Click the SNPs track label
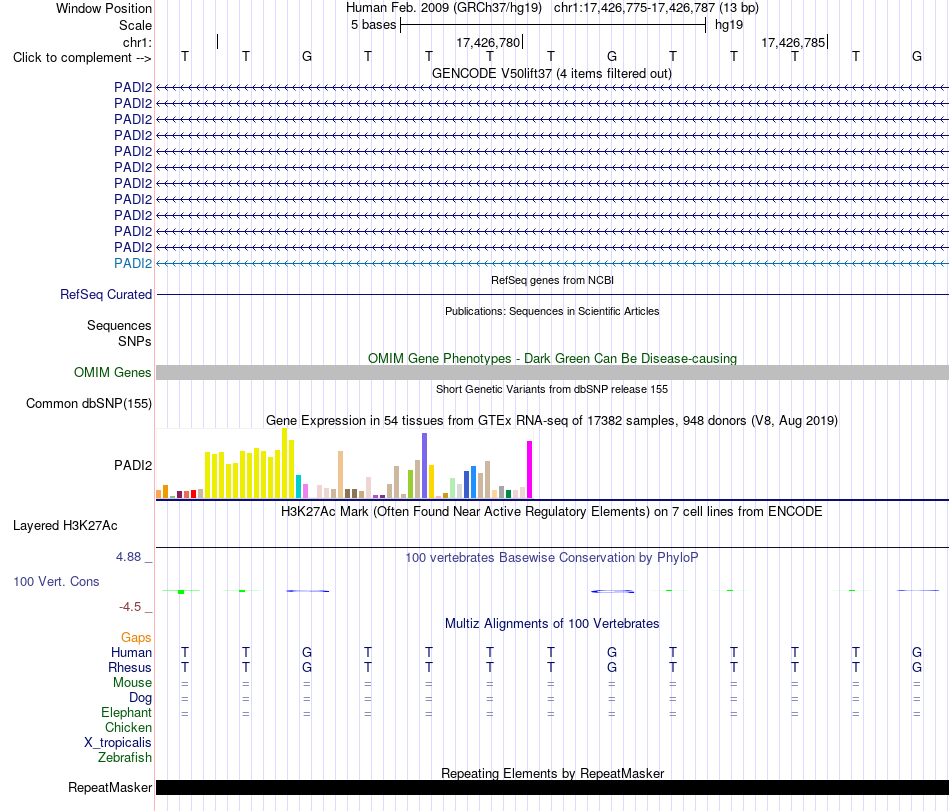This screenshot has height=811, width=950. pyautogui.click(x=135, y=342)
